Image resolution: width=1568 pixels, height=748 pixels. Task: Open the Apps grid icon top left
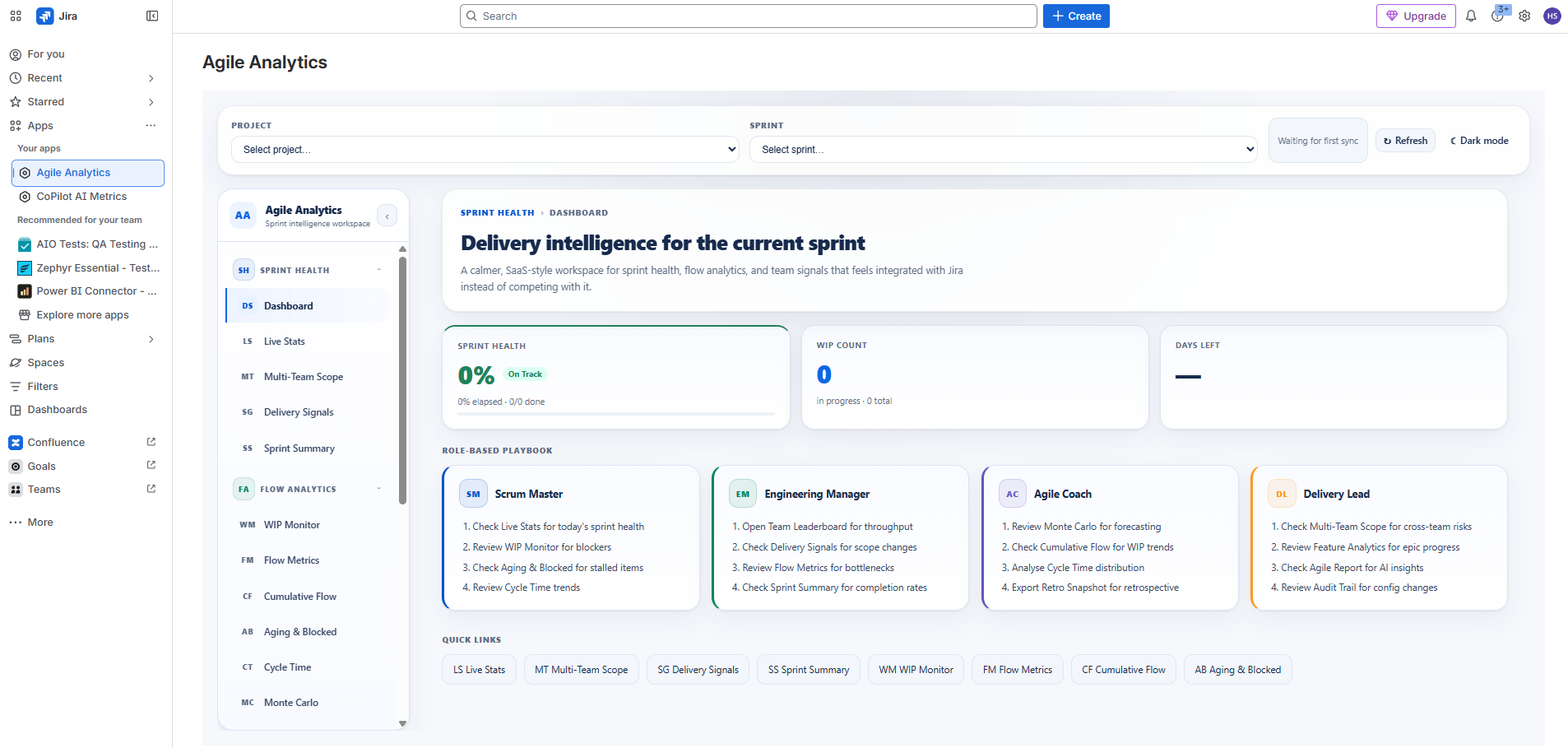pos(15,16)
